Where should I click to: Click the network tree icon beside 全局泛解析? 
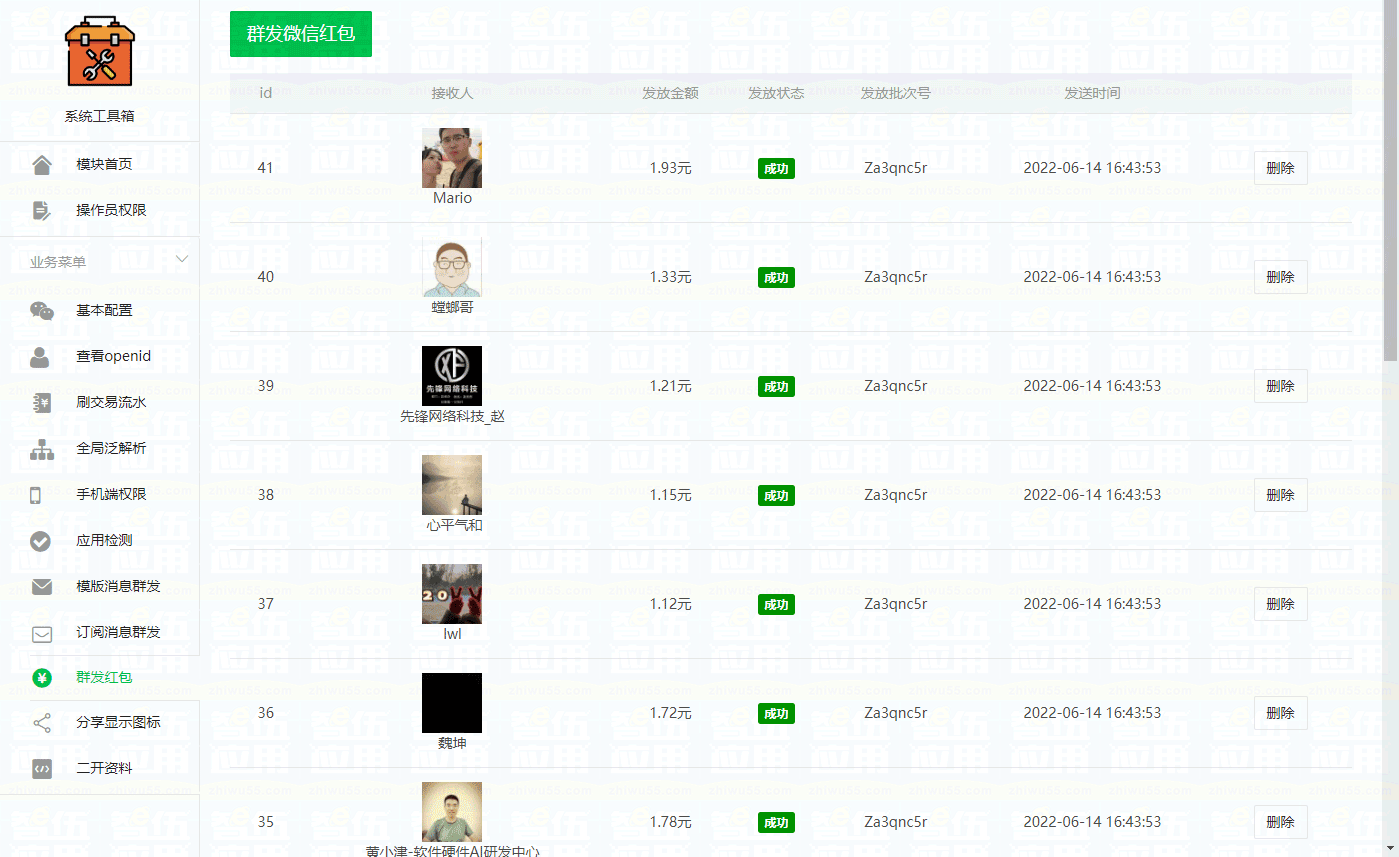coord(41,449)
